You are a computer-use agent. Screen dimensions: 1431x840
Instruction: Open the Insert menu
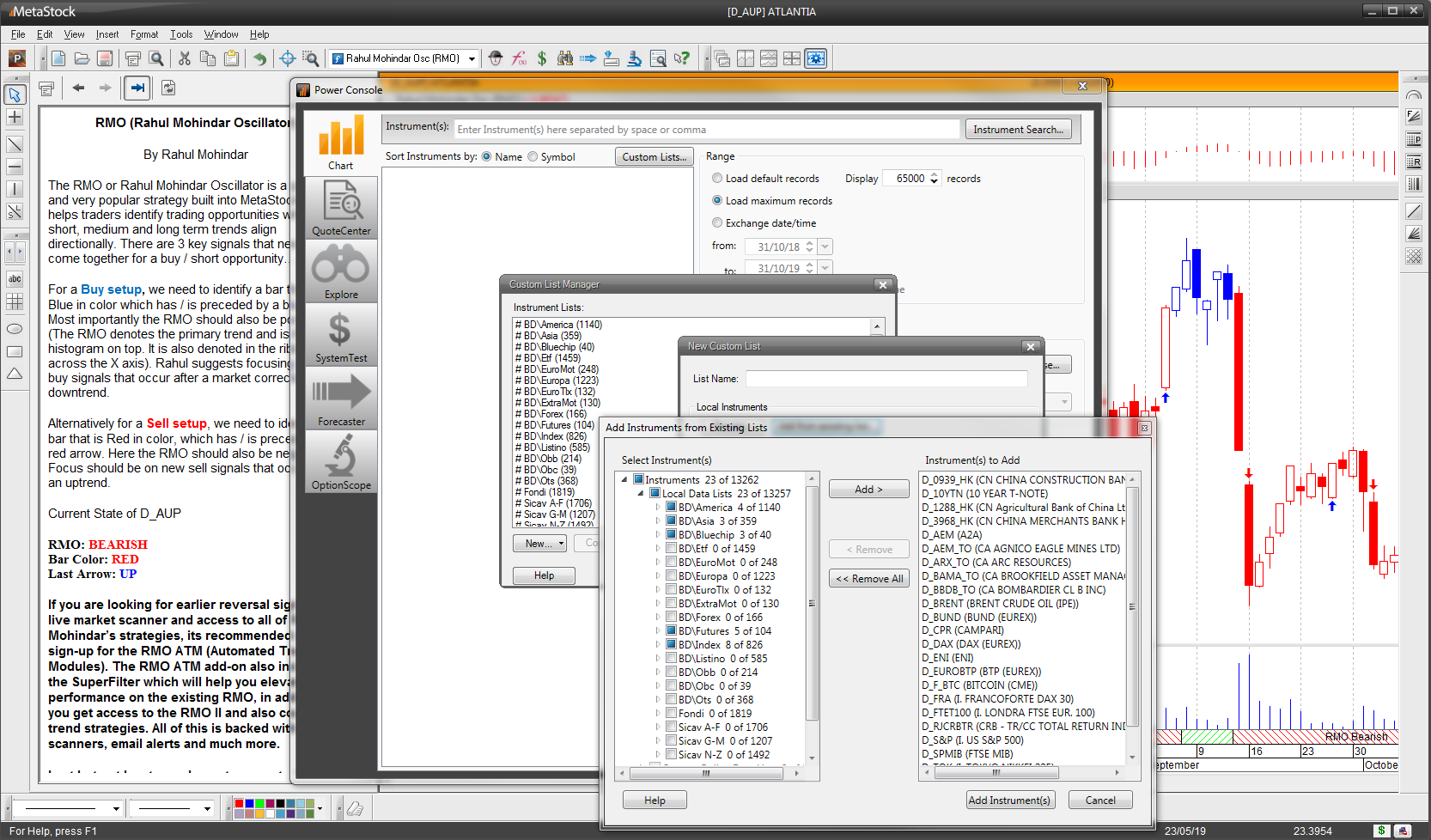point(107,34)
